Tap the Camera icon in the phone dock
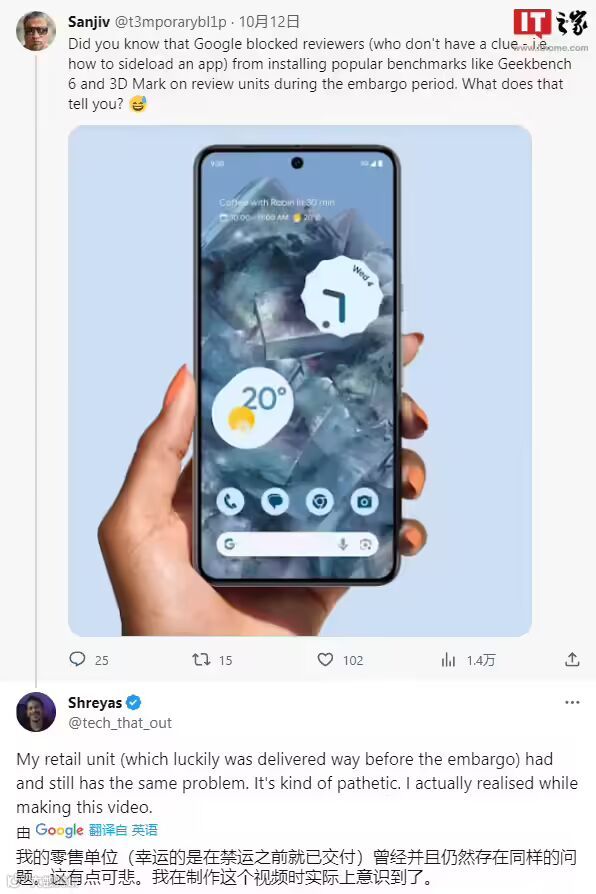The height and width of the screenshot is (894, 596). (x=364, y=500)
